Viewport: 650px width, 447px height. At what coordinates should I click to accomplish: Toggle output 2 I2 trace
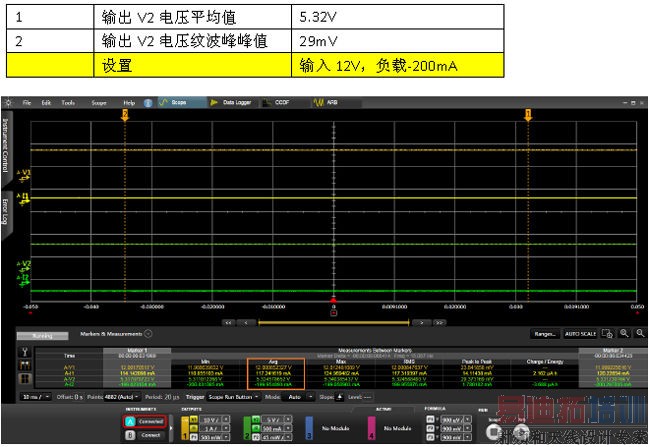coord(256,428)
